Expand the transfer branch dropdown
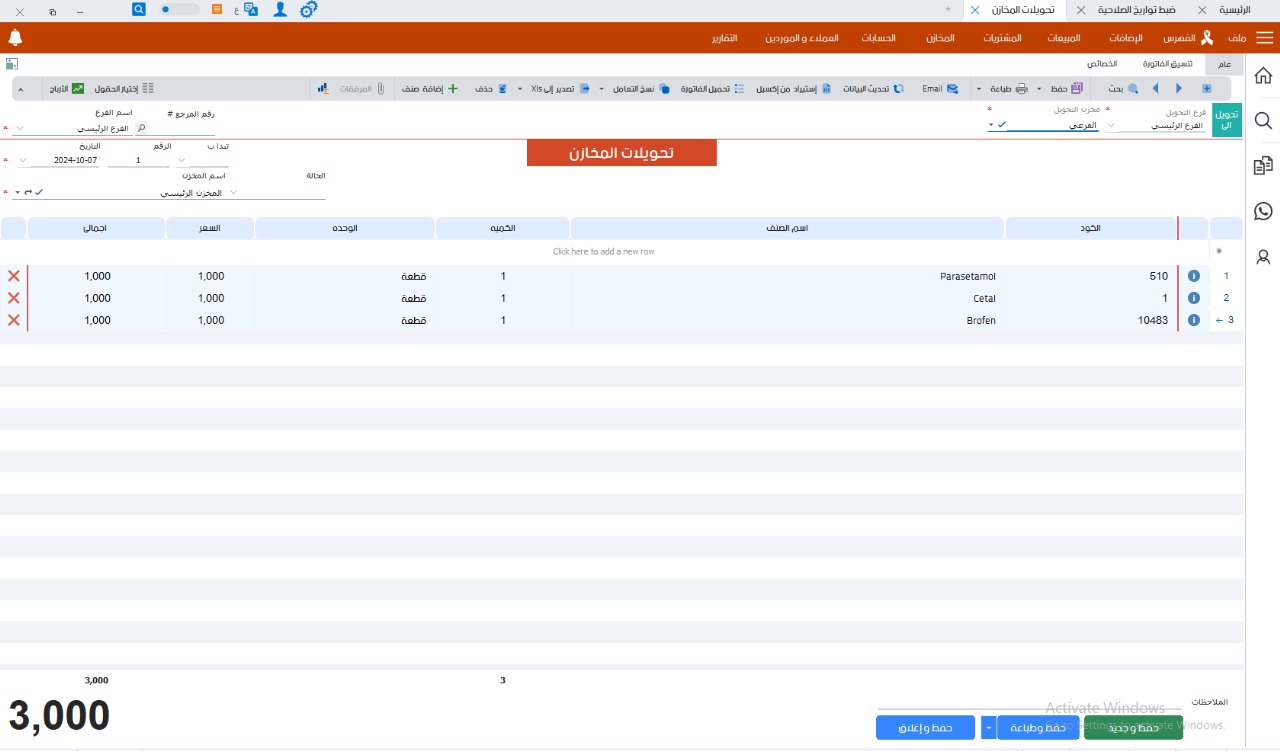Viewport: 1280px width, 751px height. tap(1110, 126)
